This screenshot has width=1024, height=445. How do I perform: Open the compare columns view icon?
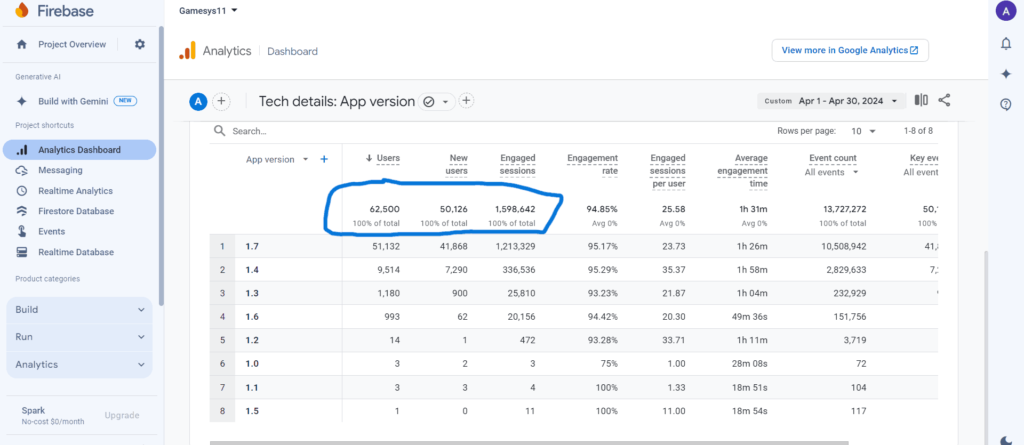click(x=921, y=101)
